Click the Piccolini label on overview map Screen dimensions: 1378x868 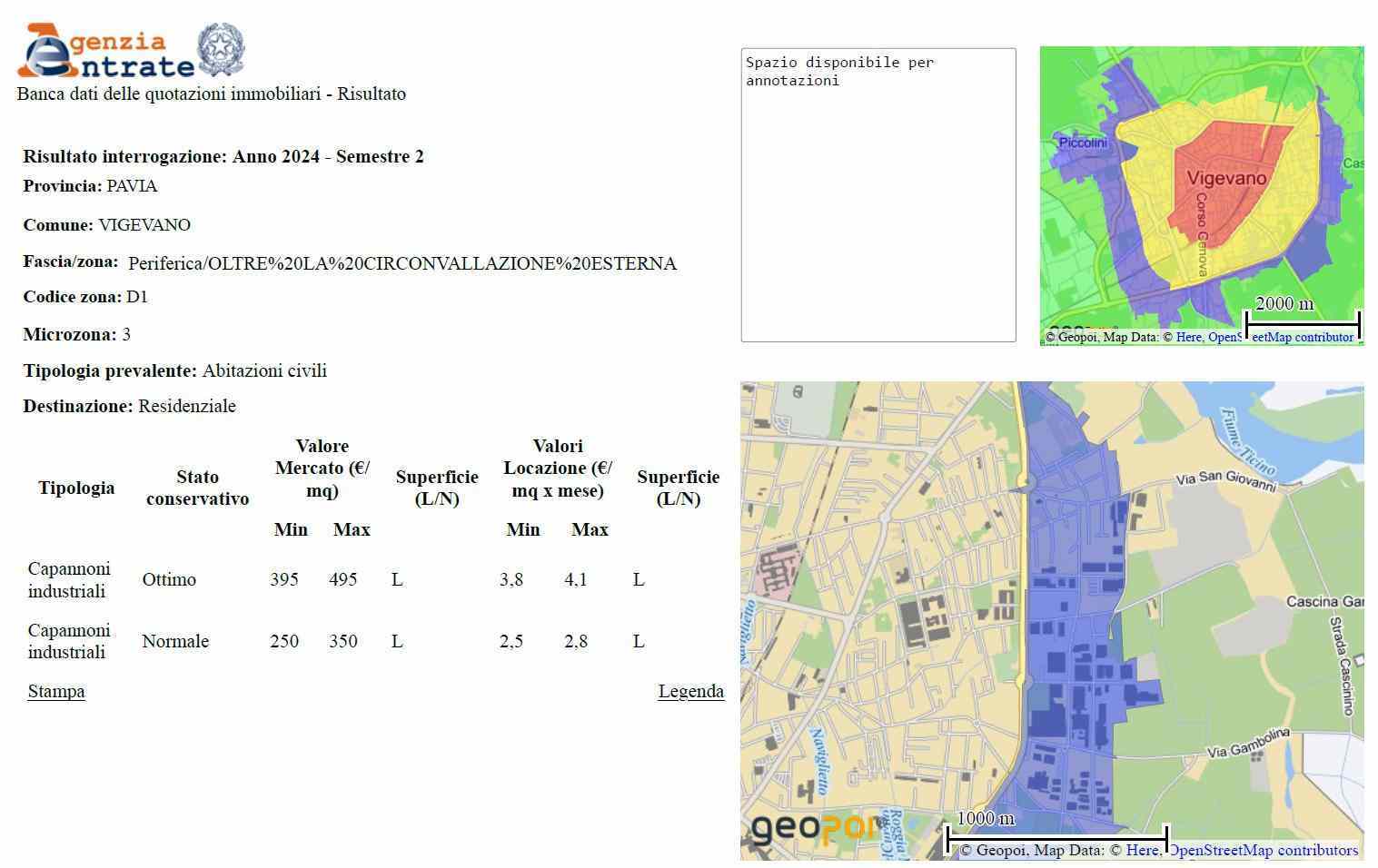click(x=1083, y=143)
